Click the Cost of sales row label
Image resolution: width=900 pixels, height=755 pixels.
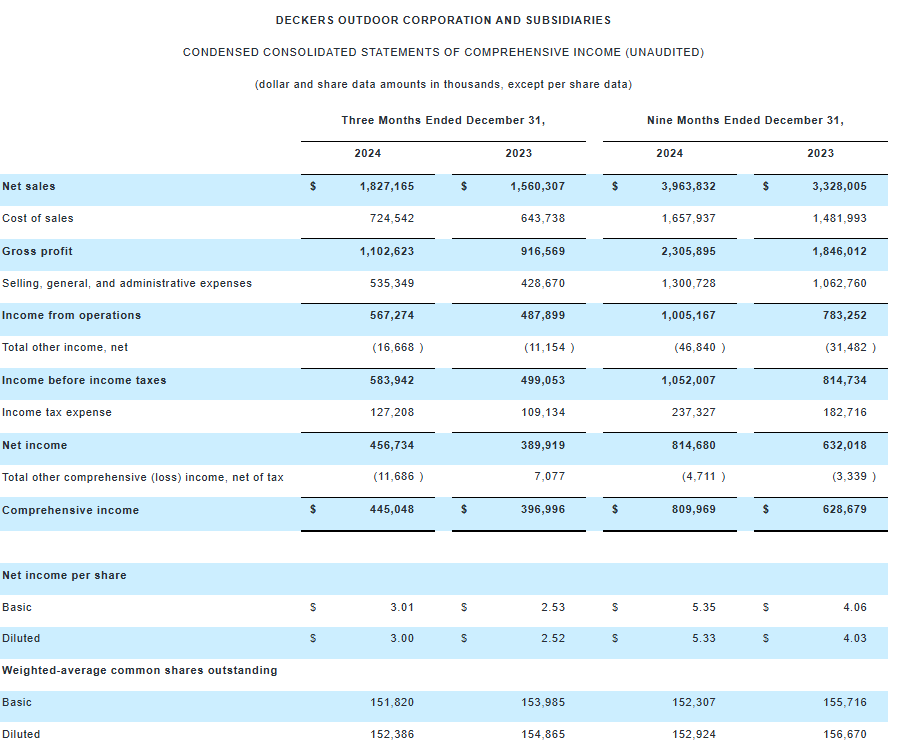tap(38, 218)
